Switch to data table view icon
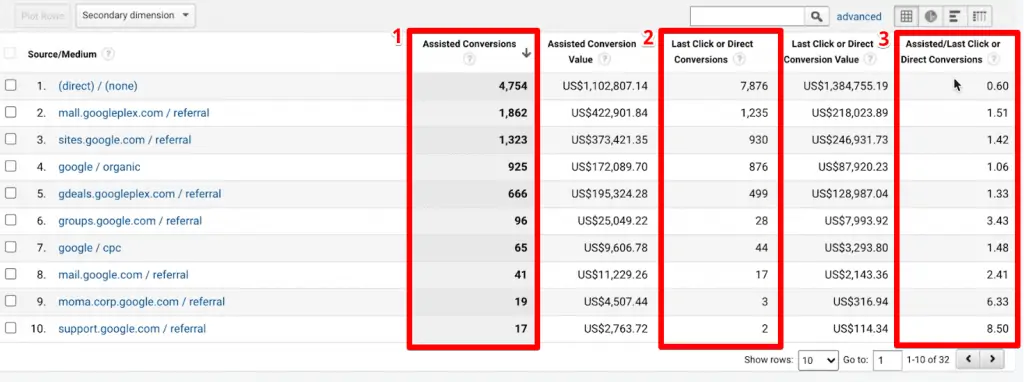The height and width of the screenshot is (382, 1024). click(x=906, y=16)
